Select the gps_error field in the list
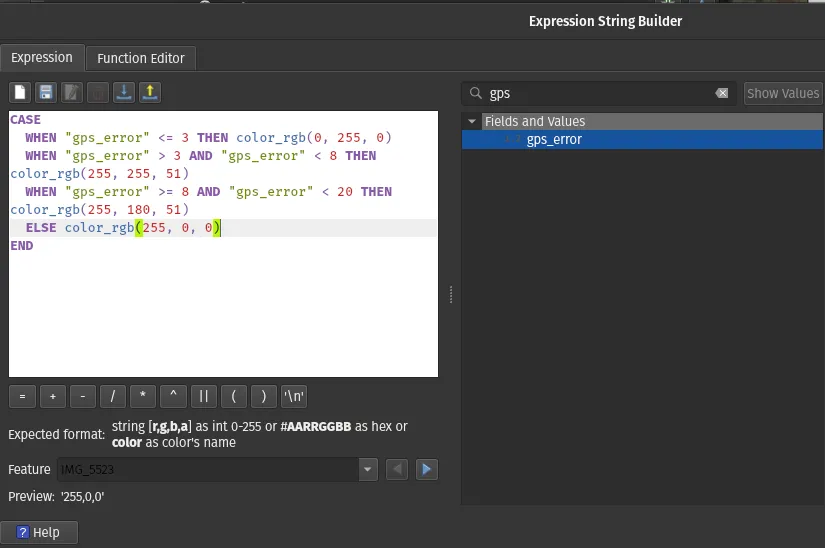825x548 pixels. [x=554, y=139]
